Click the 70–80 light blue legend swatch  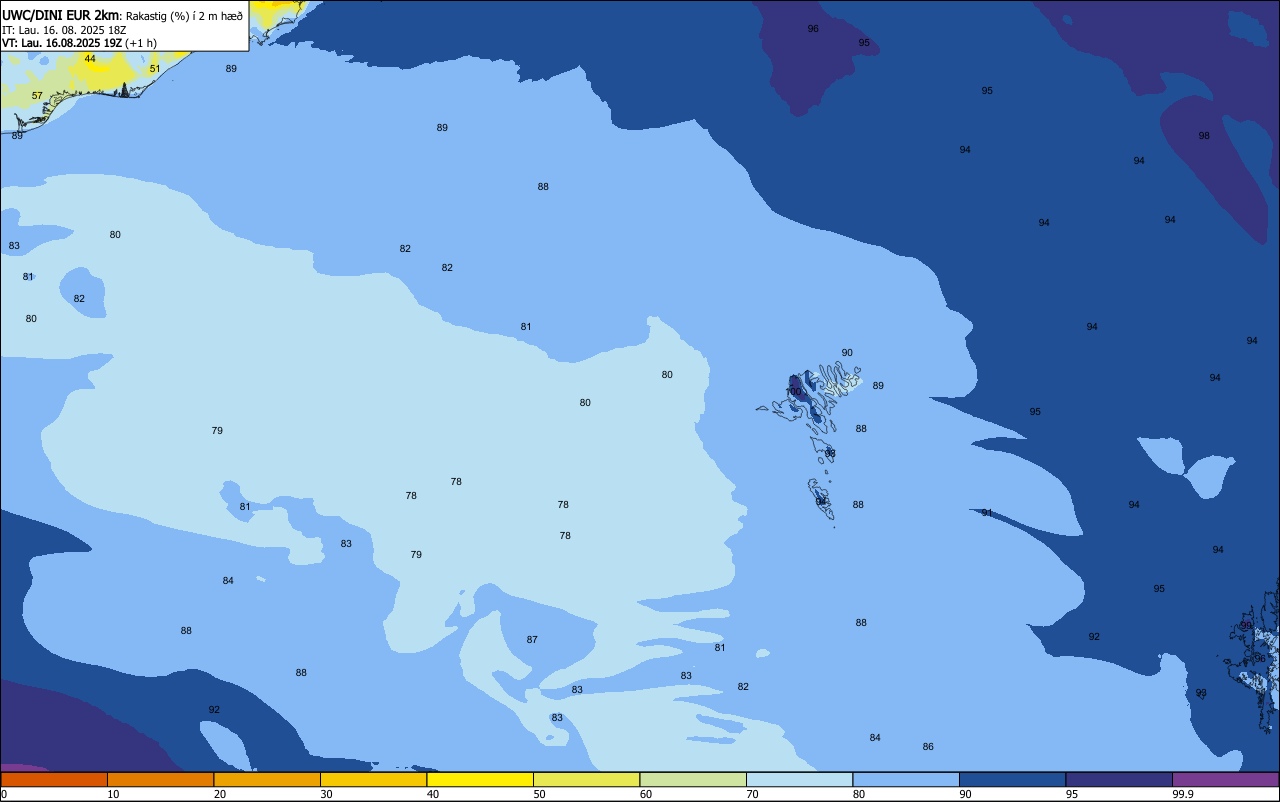799,779
